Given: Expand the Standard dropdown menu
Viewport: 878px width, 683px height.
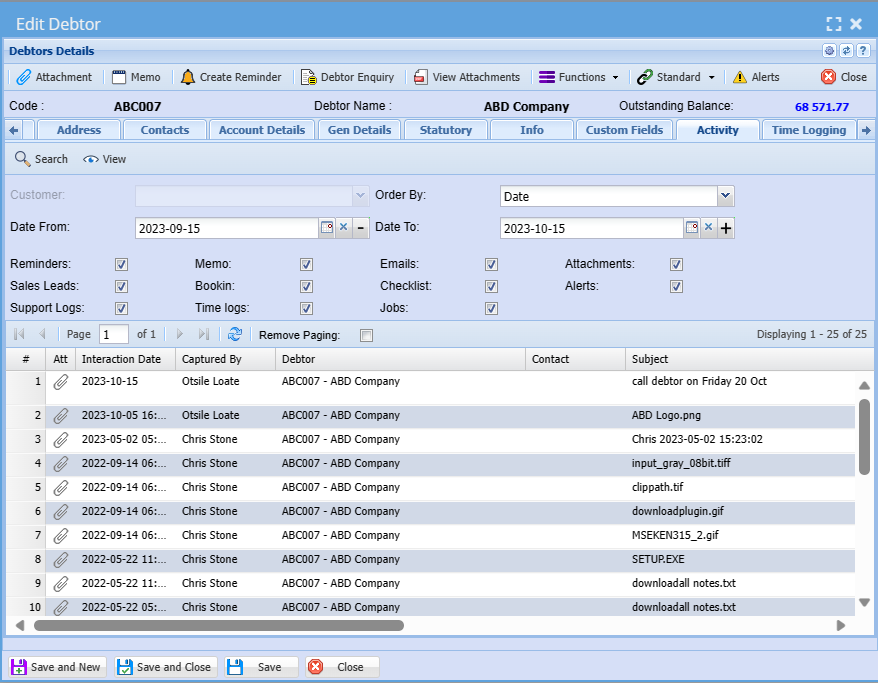Looking at the screenshot, I should tap(677, 77).
